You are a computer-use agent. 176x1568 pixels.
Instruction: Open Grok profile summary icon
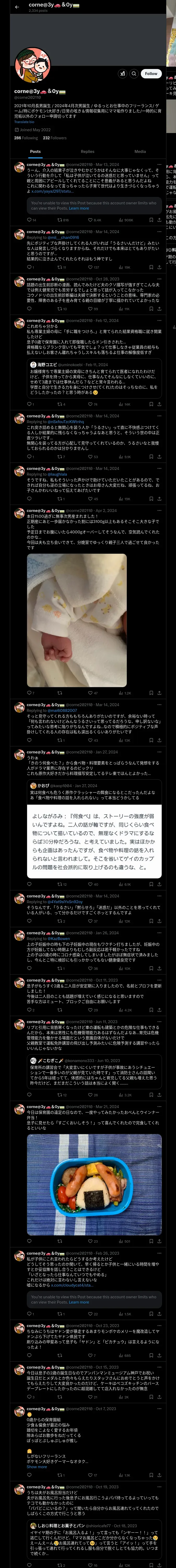pyautogui.click(x=123, y=74)
